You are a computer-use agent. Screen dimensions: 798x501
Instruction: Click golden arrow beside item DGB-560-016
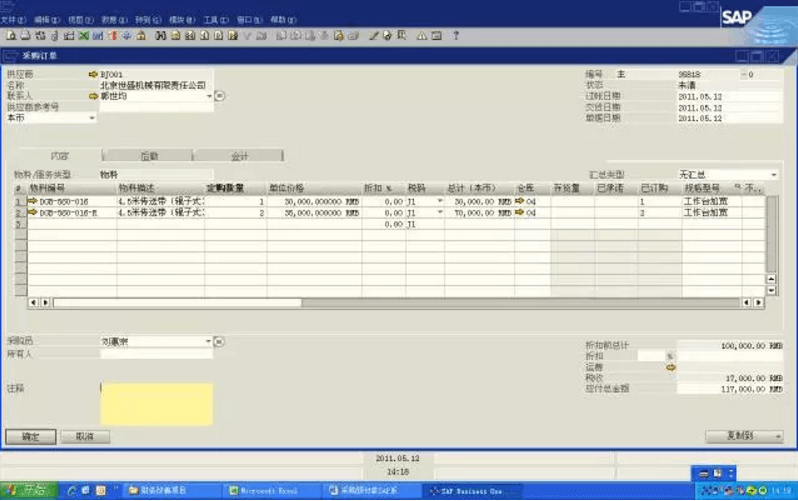(x=33, y=201)
